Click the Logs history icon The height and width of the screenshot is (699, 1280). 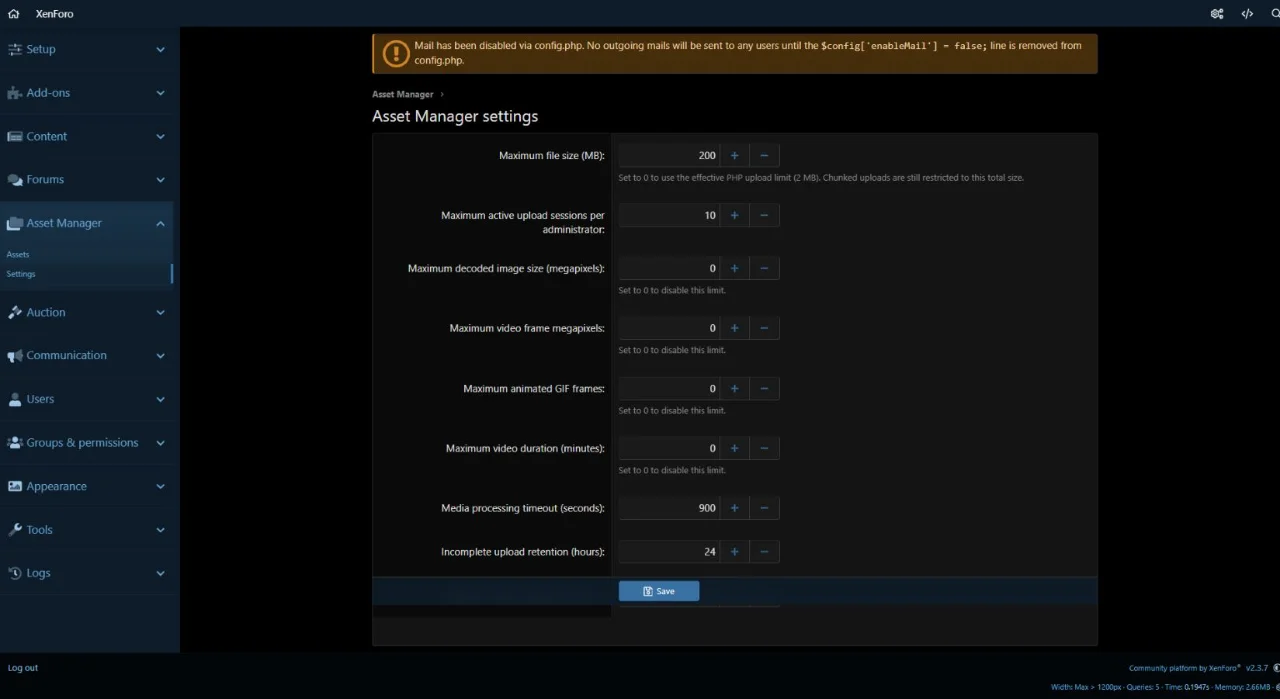tap(15, 573)
